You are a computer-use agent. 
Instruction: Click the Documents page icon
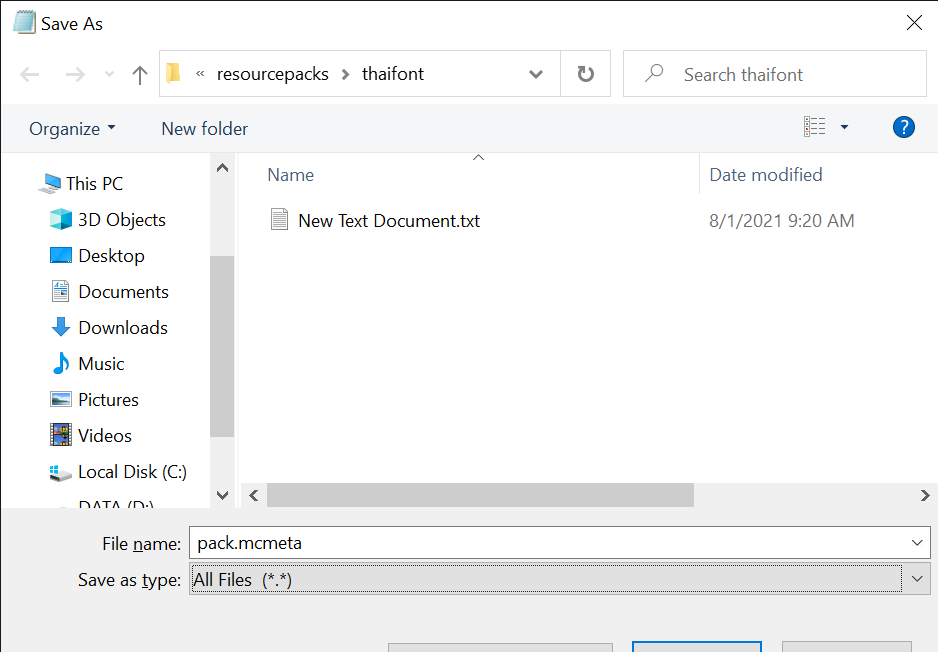coord(60,291)
